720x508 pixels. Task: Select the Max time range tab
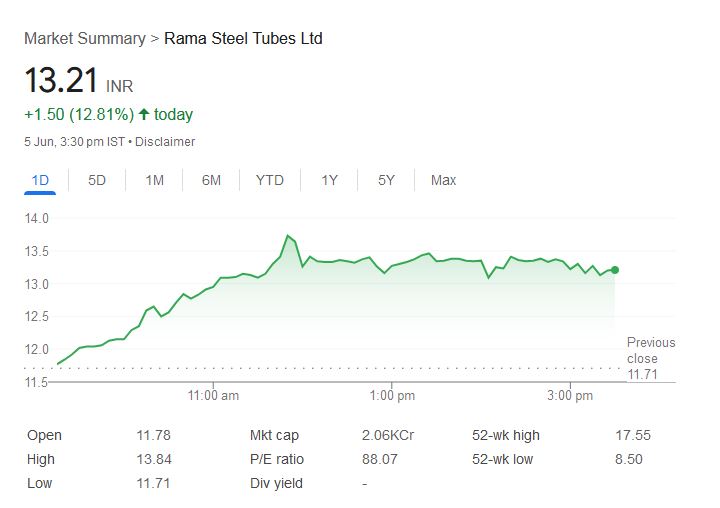(443, 180)
